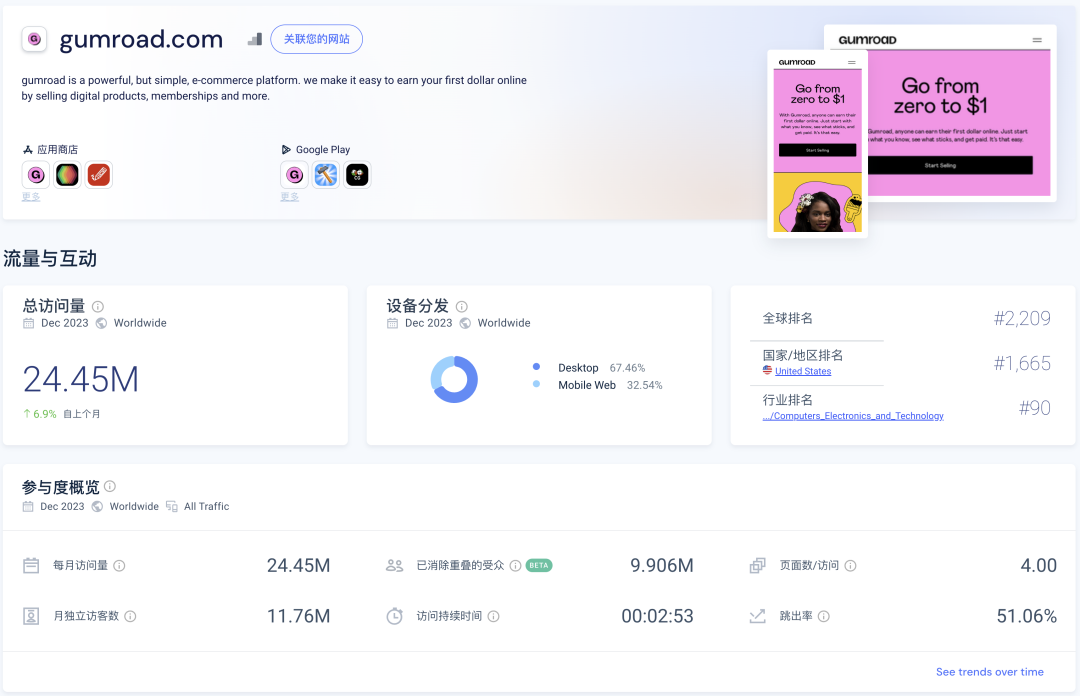Click the info icon beside 访问持续时间

coord(493,617)
